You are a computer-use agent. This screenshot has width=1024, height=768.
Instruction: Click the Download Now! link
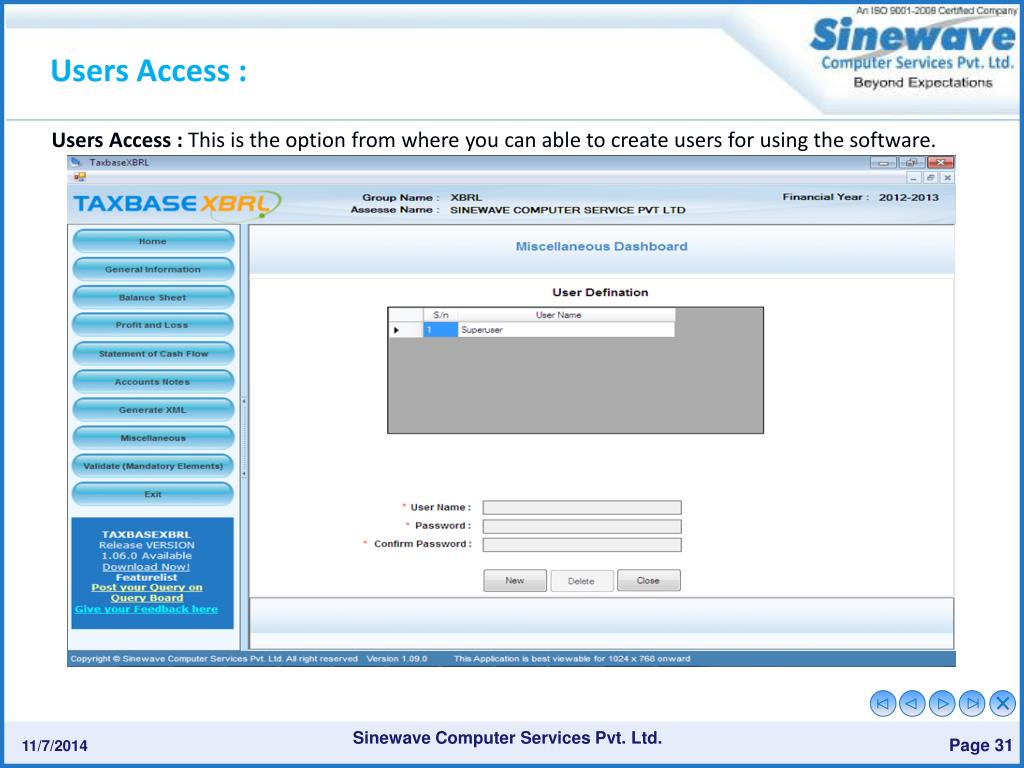point(146,567)
